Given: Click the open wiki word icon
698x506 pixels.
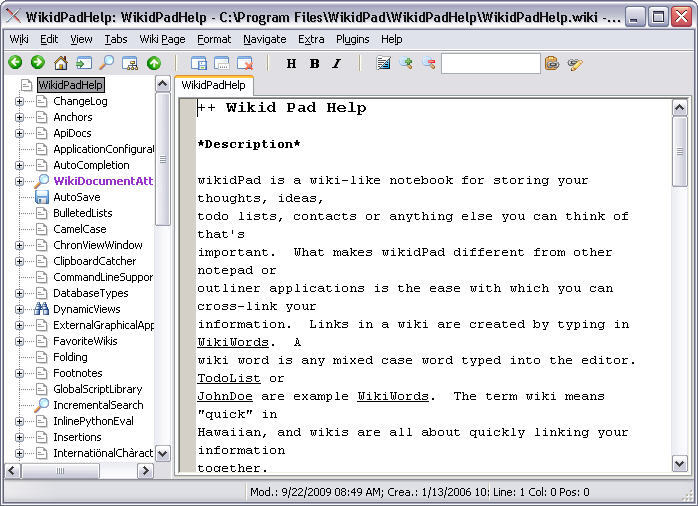Looking at the screenshot, I should 84,63.
